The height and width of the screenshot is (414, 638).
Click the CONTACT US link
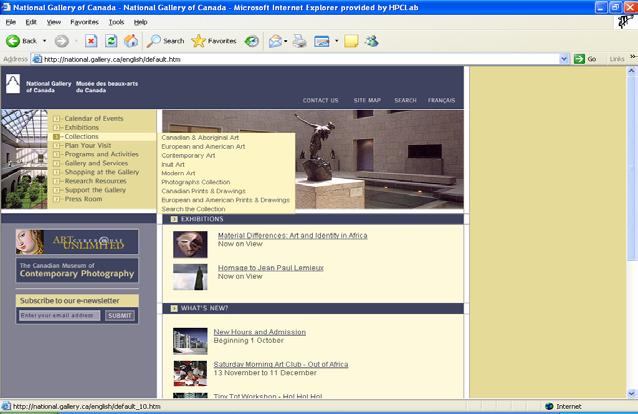320,100
